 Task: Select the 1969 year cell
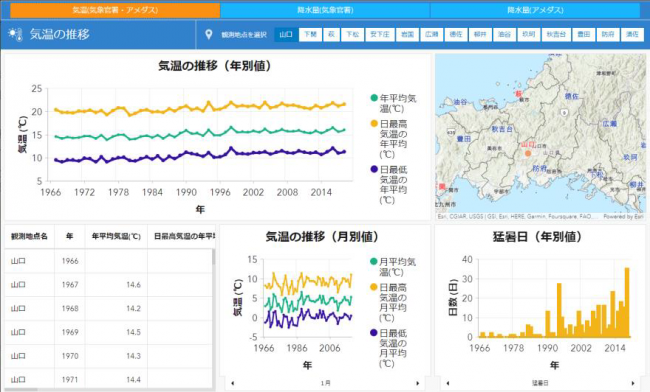[70, 332]
